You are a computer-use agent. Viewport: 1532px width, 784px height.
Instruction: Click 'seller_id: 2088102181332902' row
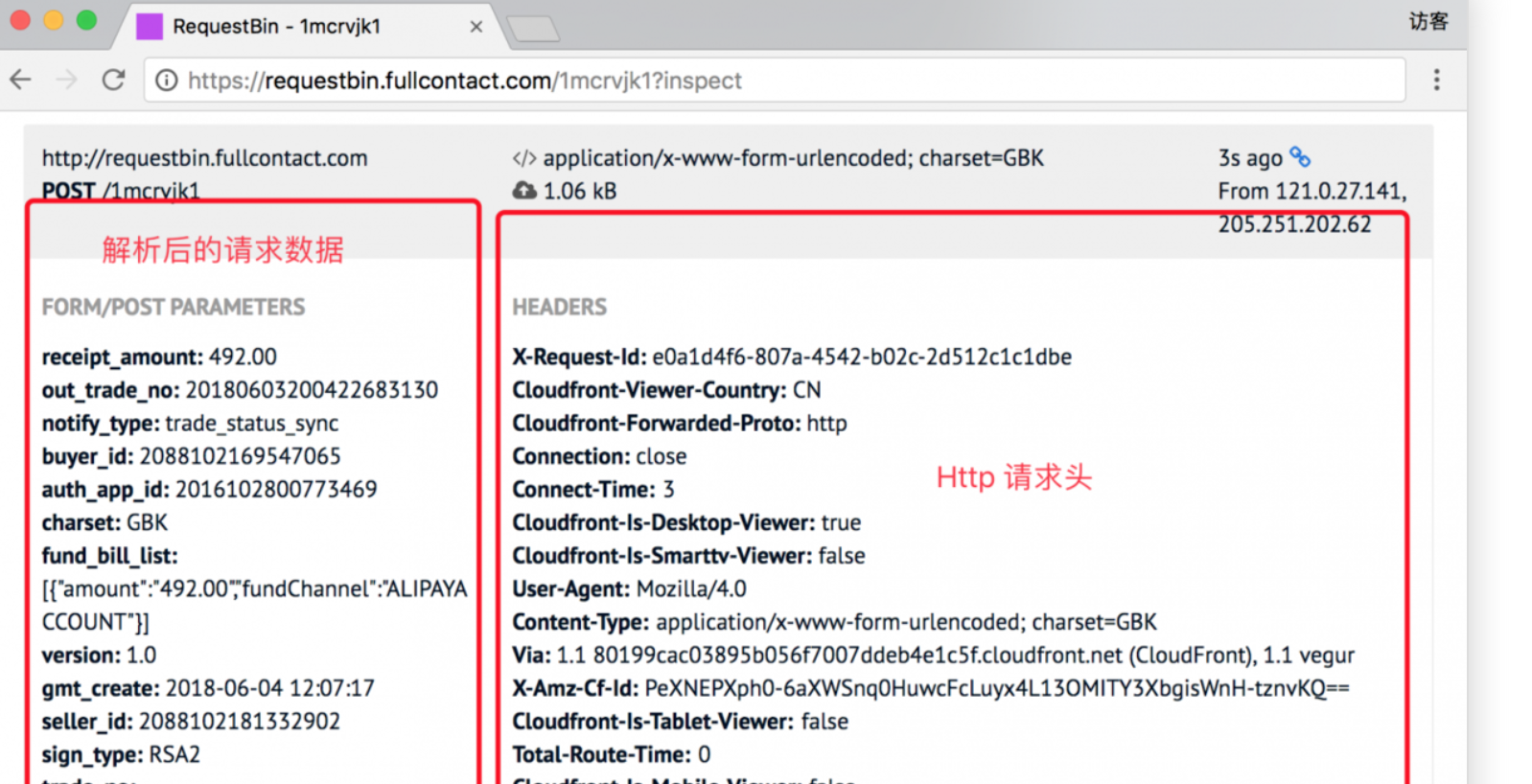191,721
